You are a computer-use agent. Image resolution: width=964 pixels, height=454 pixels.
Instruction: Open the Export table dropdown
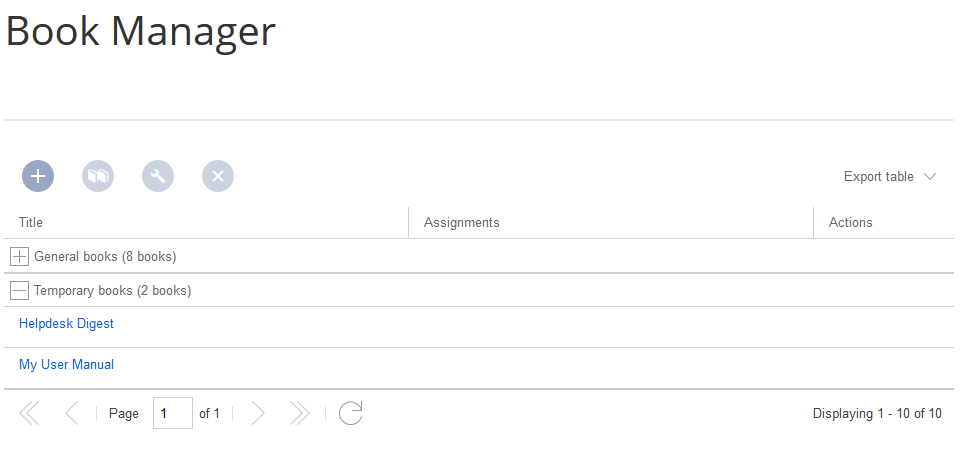click(x=889, y=176)
